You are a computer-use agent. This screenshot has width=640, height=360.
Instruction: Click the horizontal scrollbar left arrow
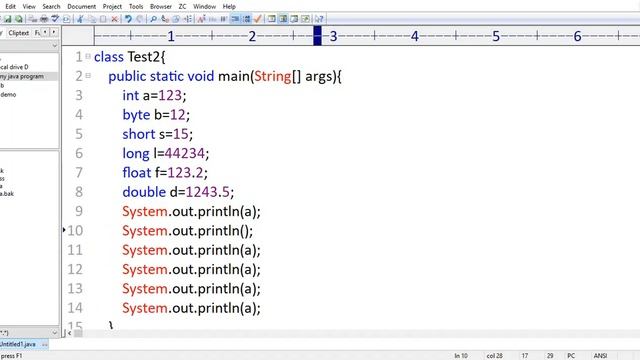pos(69,333)
